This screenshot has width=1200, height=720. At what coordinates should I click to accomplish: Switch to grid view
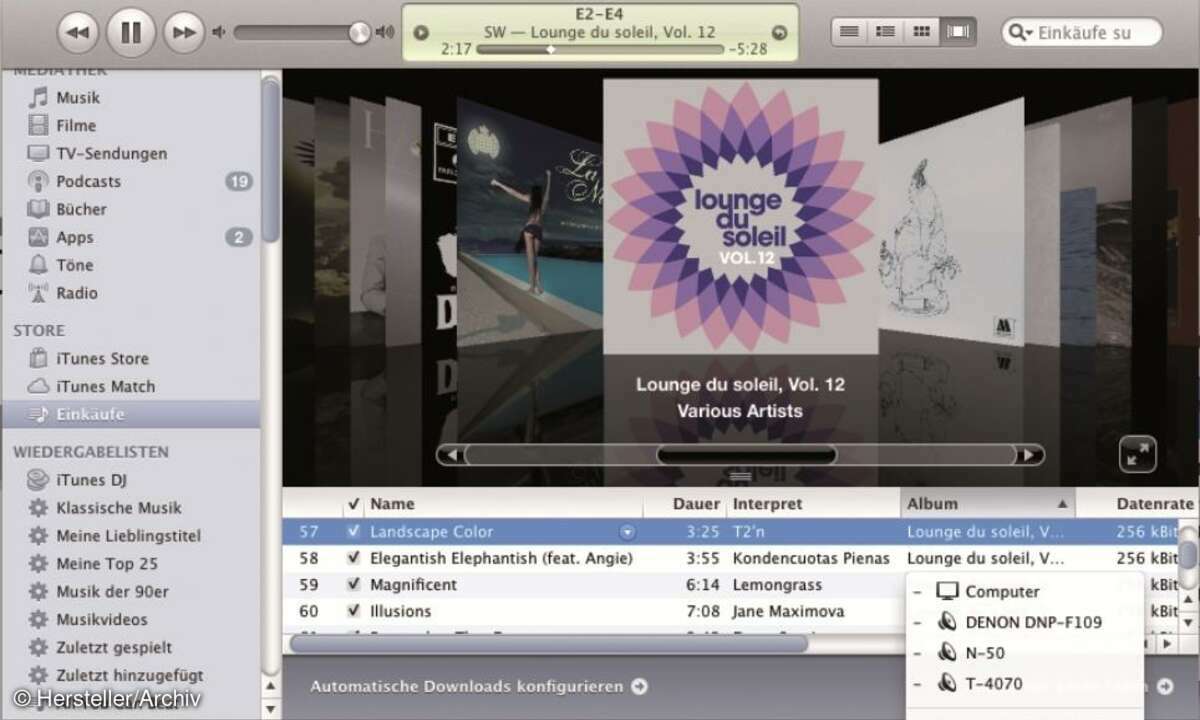click(x=921, y=32)
